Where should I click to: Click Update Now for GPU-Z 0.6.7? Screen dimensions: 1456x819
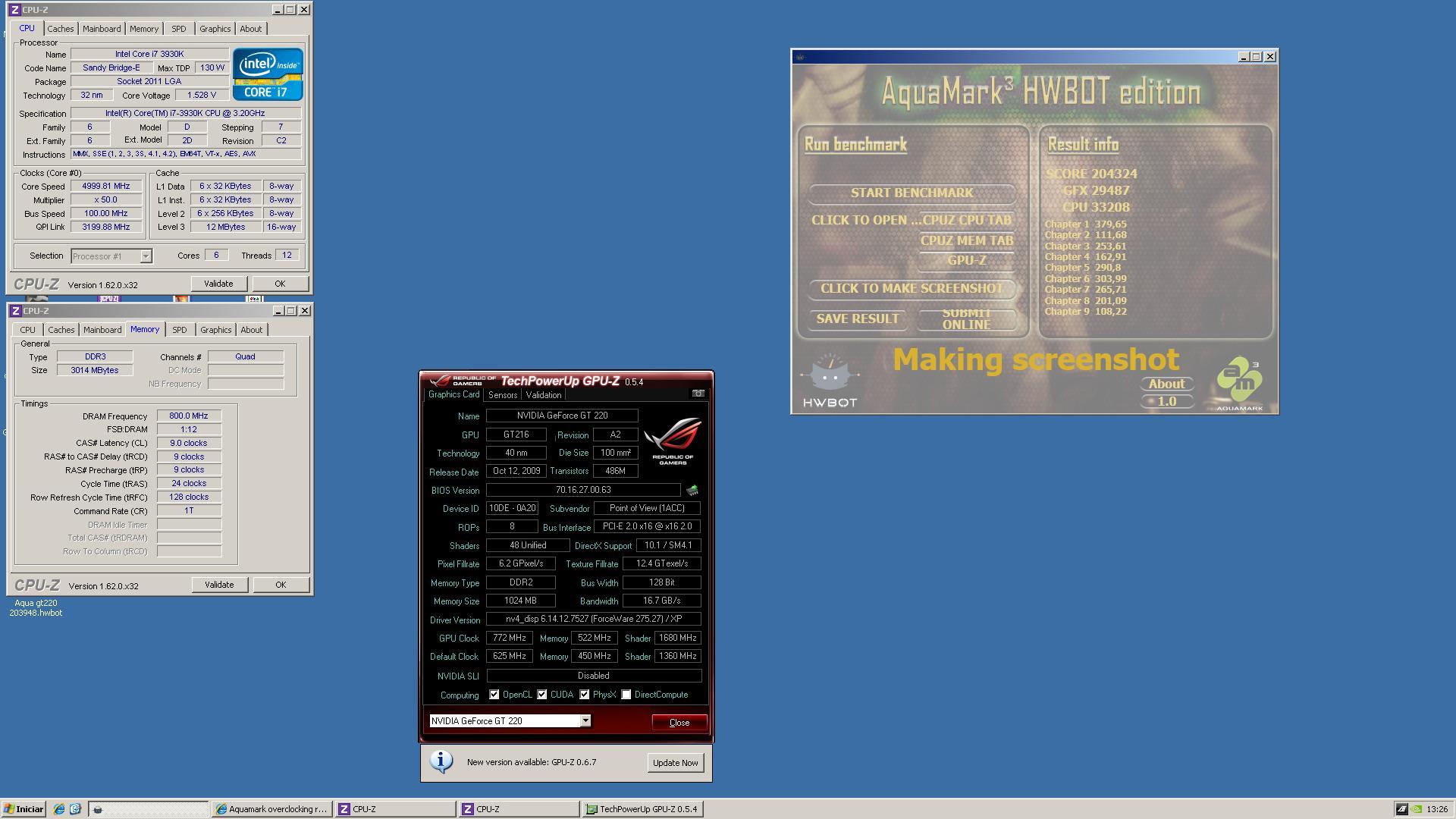[x=675, y=763]
